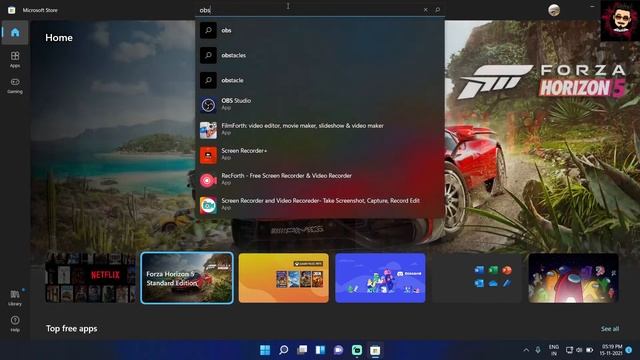Open the Among Us thumbnail
This screenshot has height=360, width=640.
[x=573, y=278]
